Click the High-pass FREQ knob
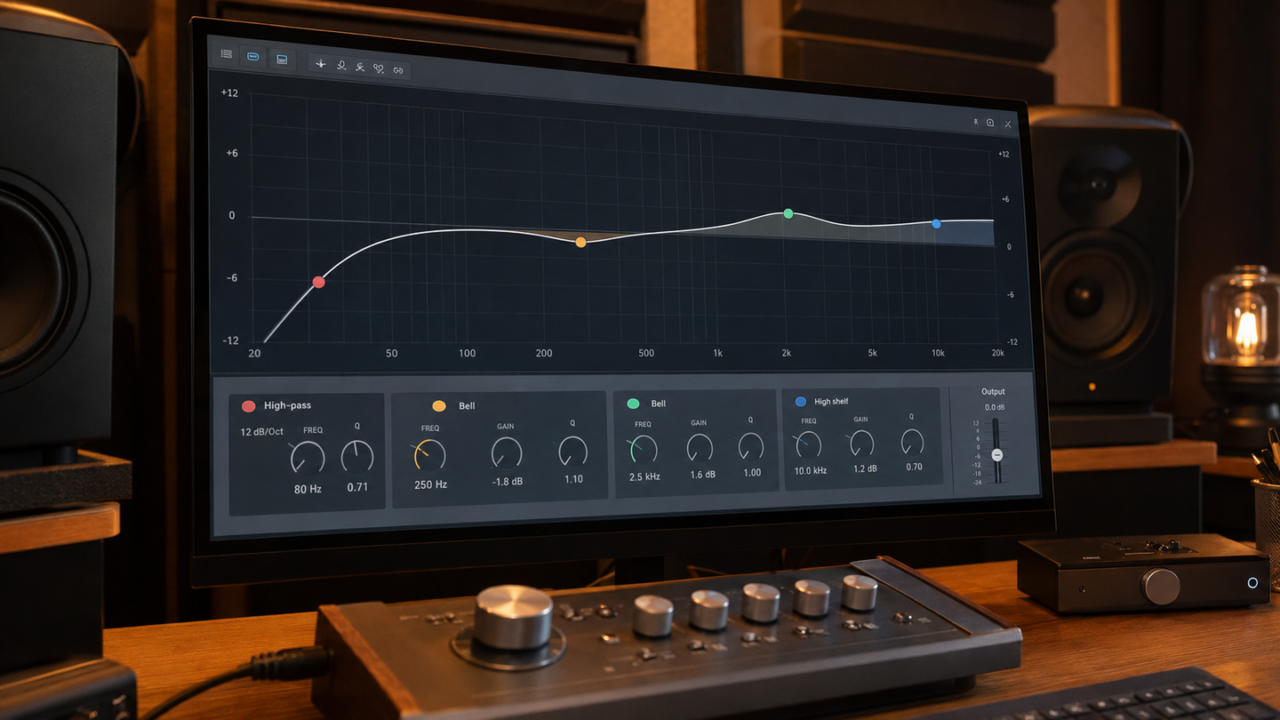The image size is (1280, 720). [307, 458]
